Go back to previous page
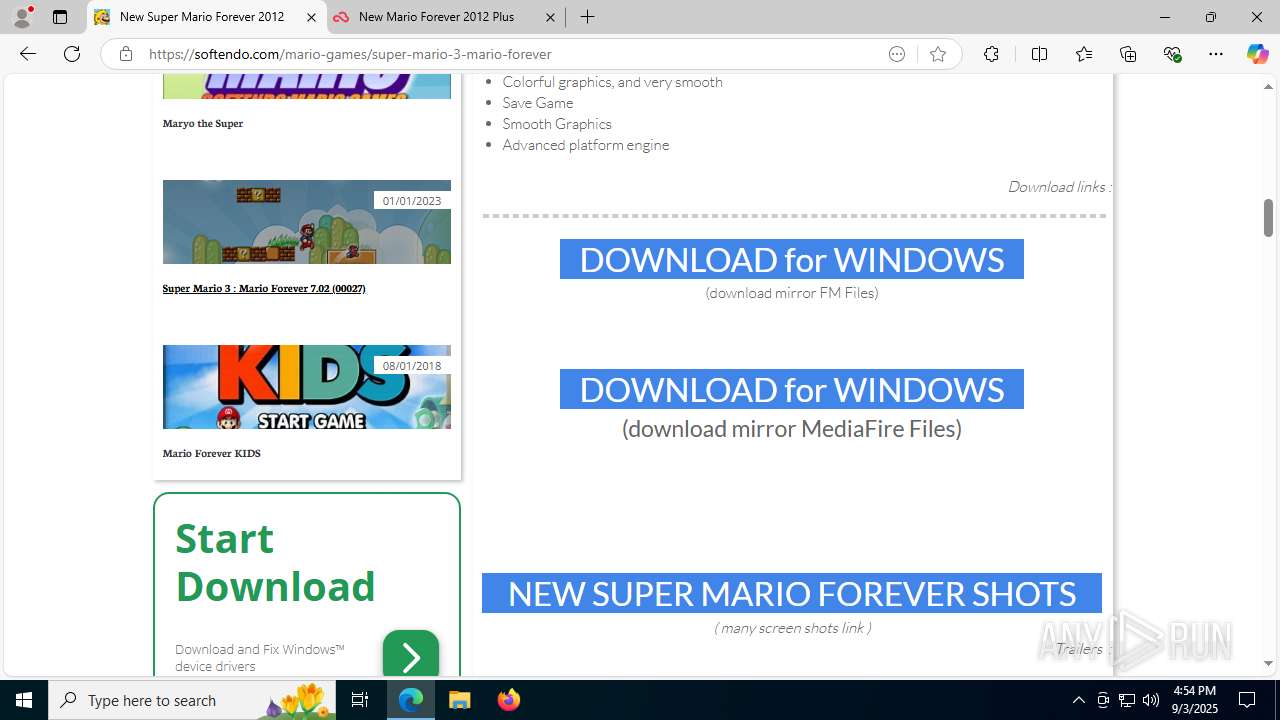The width and height of the screenshot is (1280, 720). click(x=28, y=54)
